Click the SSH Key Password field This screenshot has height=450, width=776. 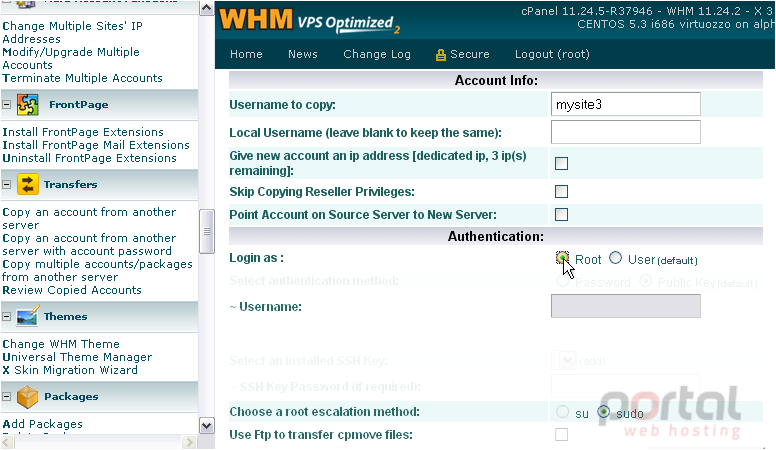[x=626, y=386]
